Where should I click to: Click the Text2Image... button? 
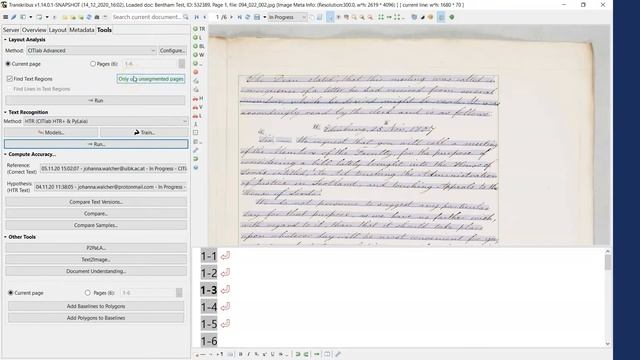[96, 260]
